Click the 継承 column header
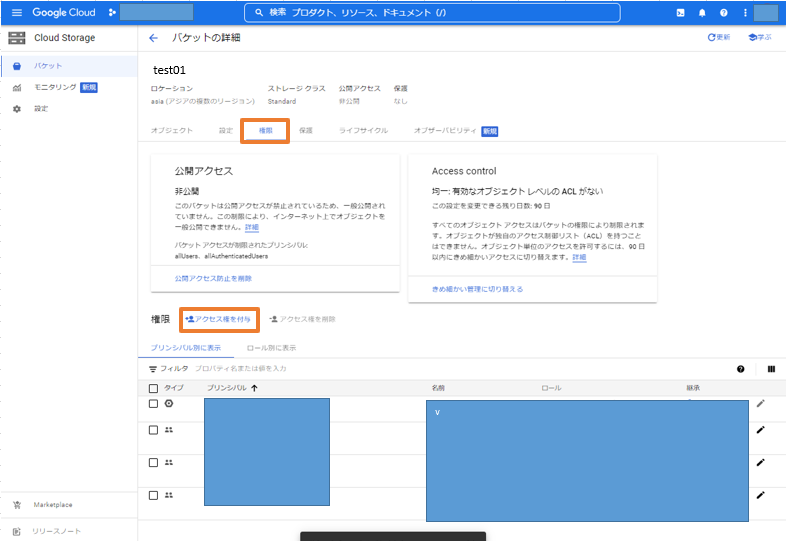 [693, 388]
